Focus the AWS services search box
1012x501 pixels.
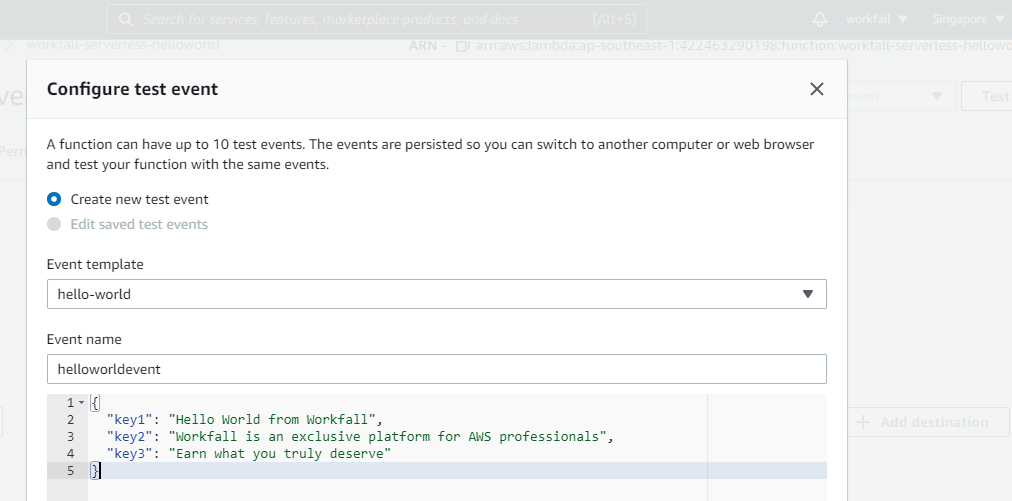click(x=377, y=19)
